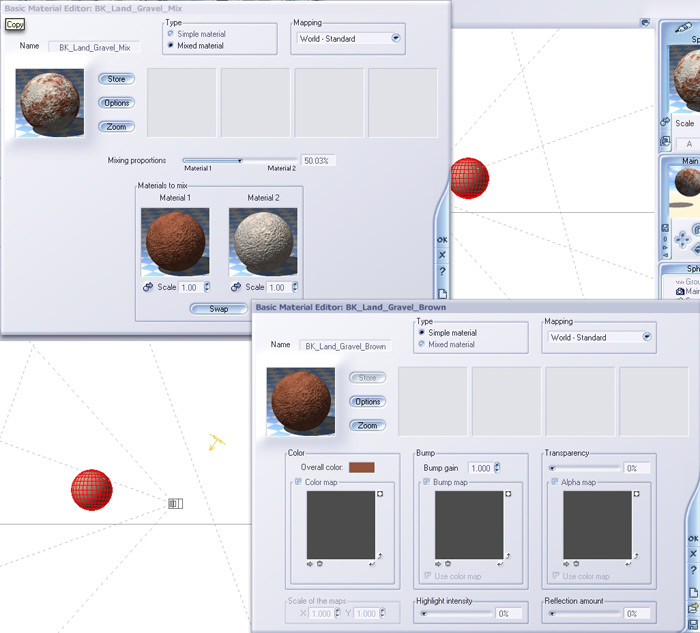Viewport: 700px width, 633px height.
Task: Open help (?) in Gravel_Mix editor
Action: (442, 271)
